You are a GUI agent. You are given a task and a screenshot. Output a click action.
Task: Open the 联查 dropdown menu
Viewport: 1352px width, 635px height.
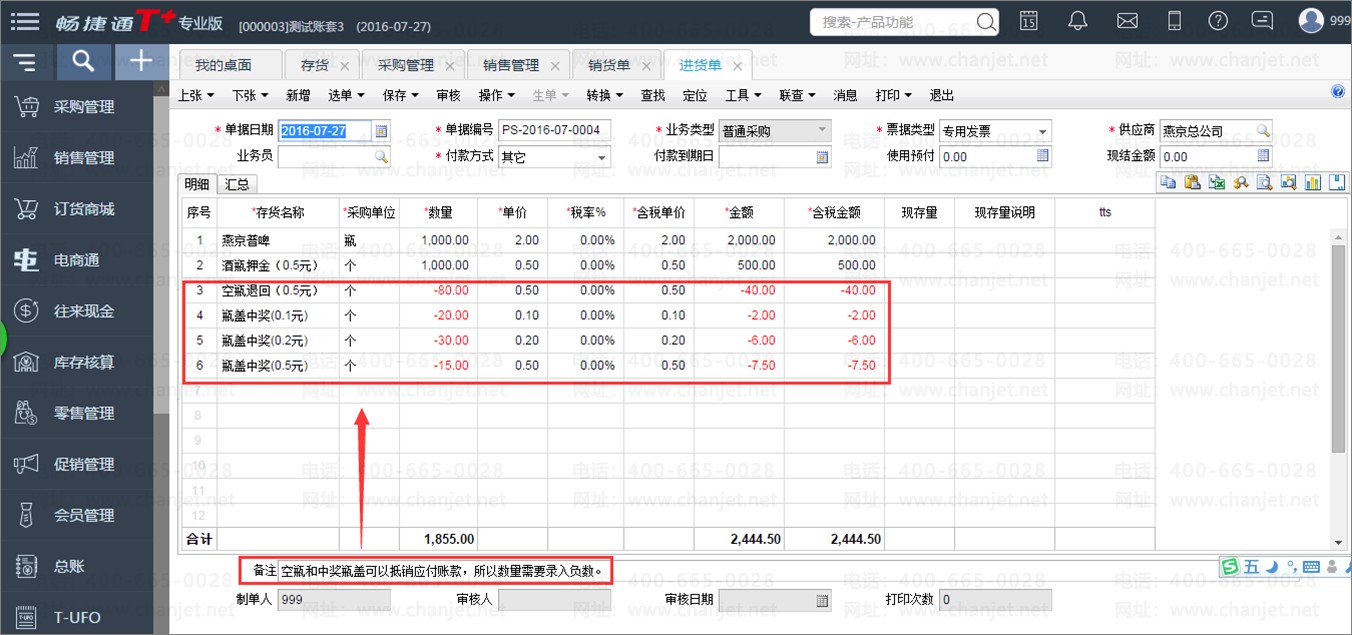(797, 95)
